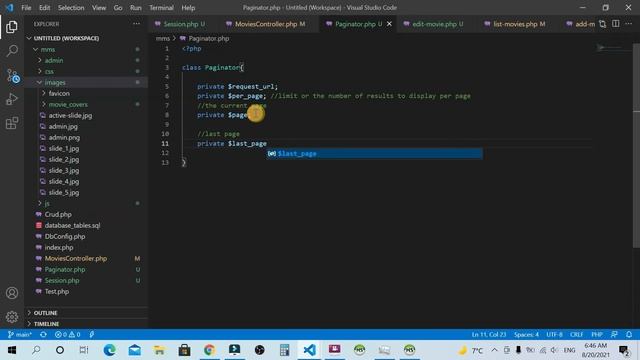Change the UTF-8 encoding setting
This screenshot has height=360, width=640.
point(554,334)
